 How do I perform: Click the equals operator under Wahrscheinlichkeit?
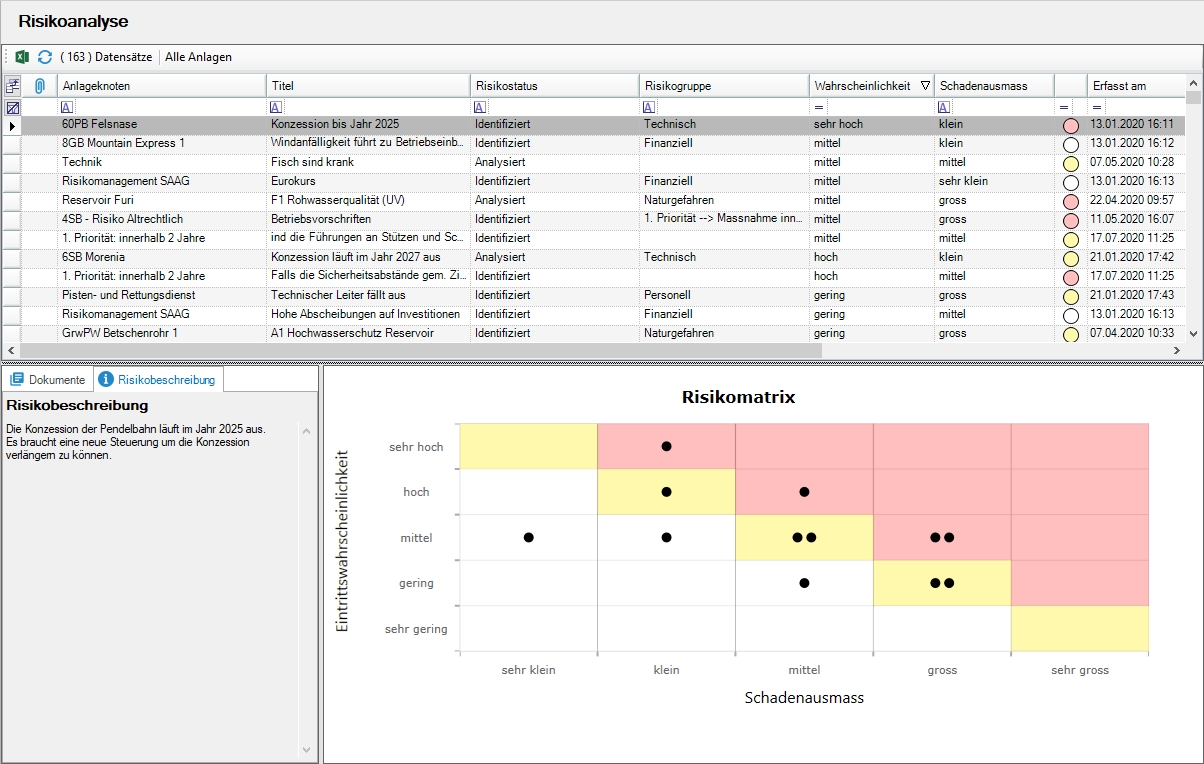[x=819, y=107]
